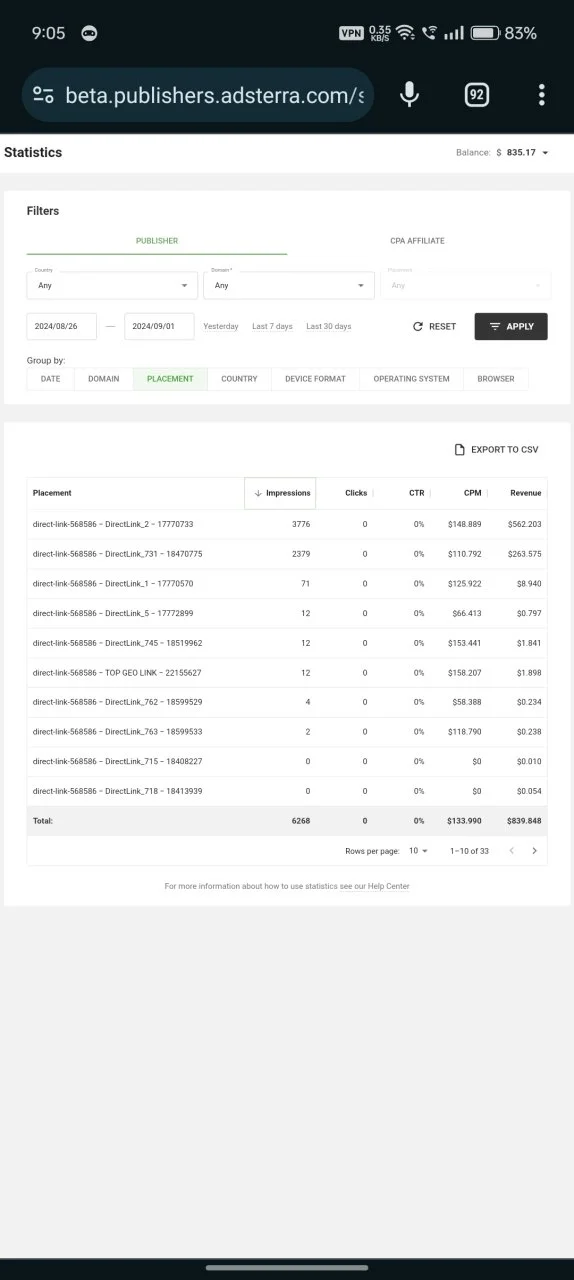Sort by Impressions column header
The image size is (574, 1280).
coord(281,493)
